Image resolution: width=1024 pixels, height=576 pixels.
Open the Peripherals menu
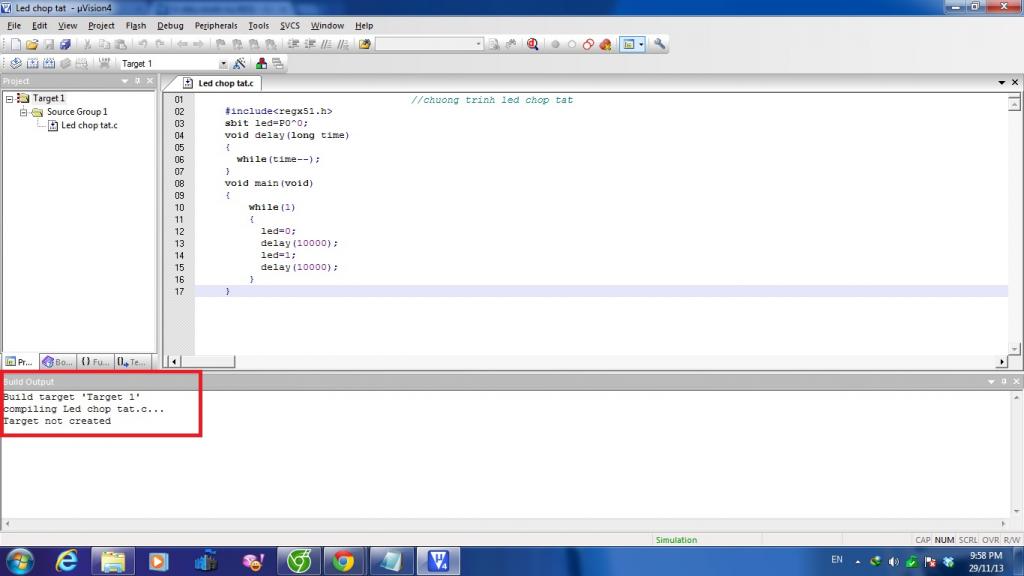tap(216, 26)
